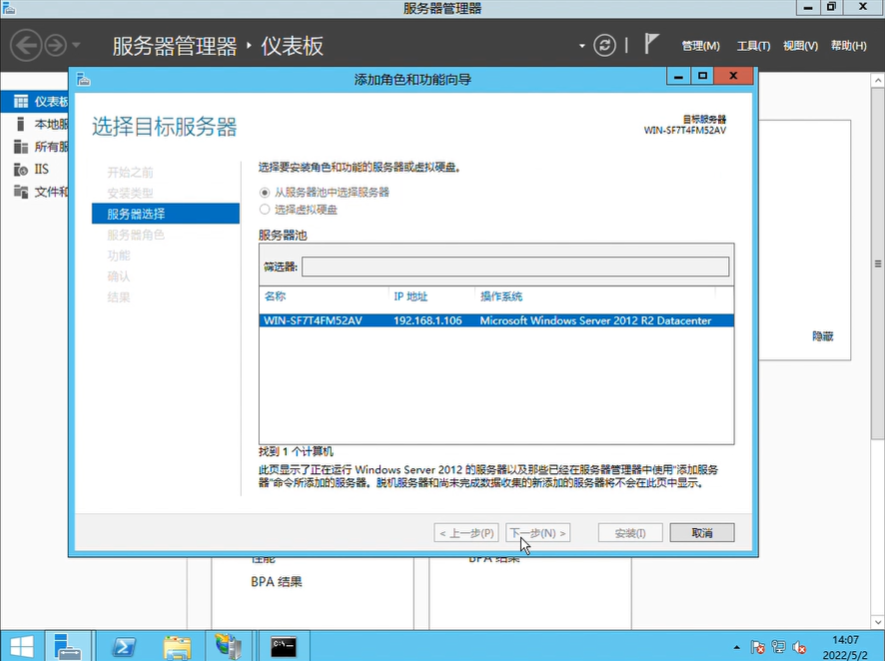Select the 所有服务器 sidebar icon
The image size is (885, 661).
pos(20,147)
